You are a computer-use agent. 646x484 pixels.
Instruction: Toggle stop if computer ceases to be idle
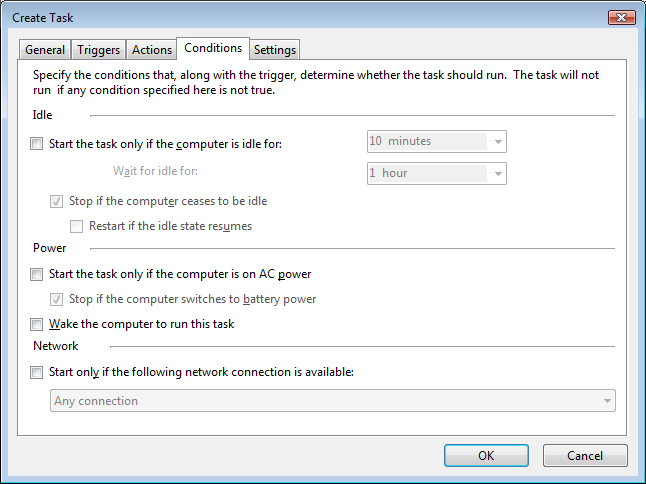point(56,201)
